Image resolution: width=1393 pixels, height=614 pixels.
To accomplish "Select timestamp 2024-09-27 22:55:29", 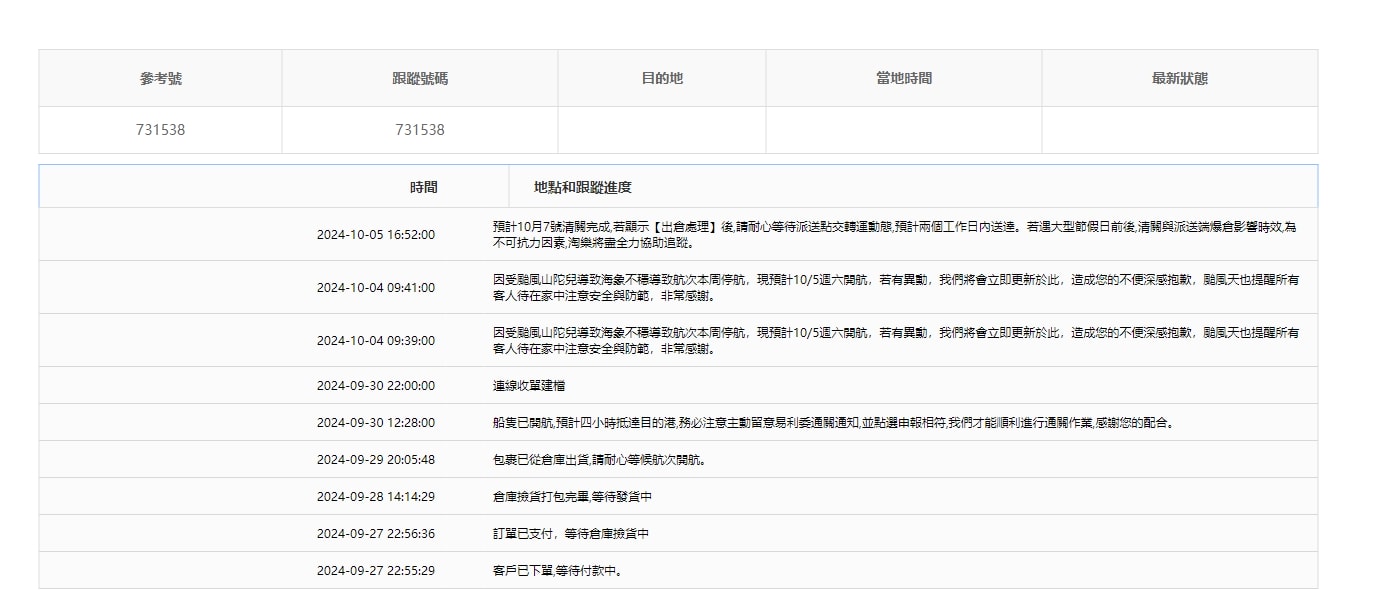I will 376,571.
